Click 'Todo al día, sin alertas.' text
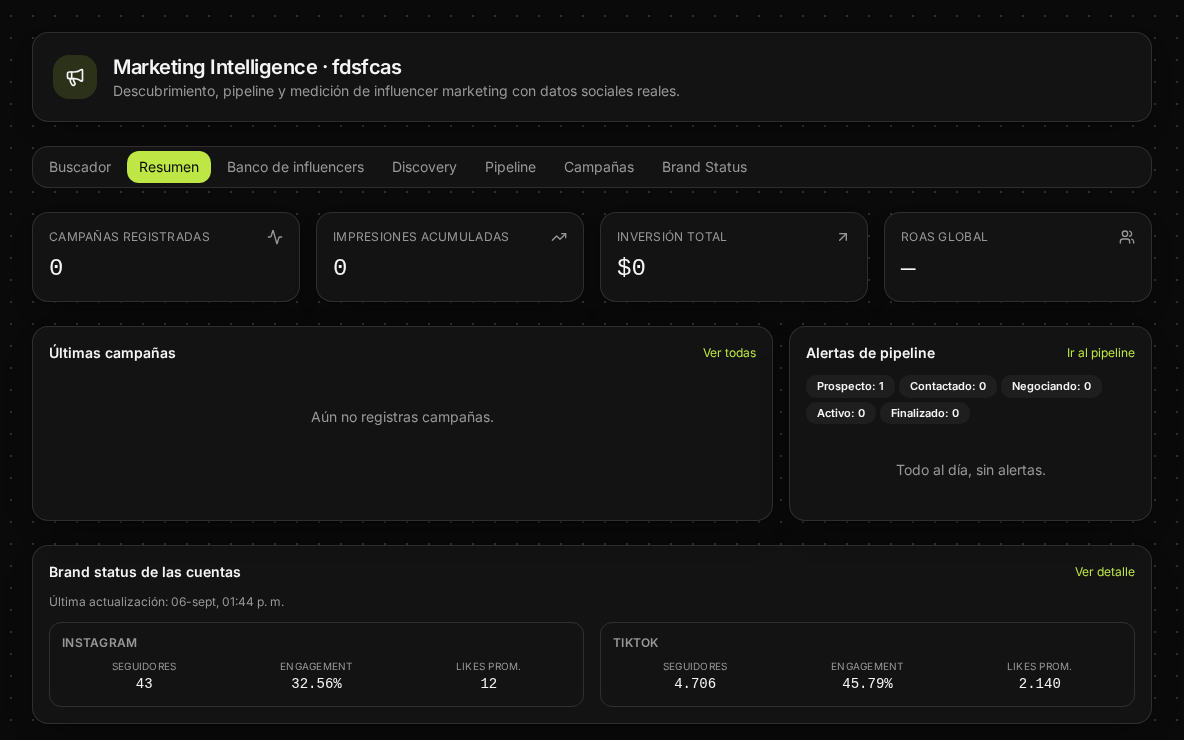This screenshot has height=740, width=1184. click(x=970, y=470)
